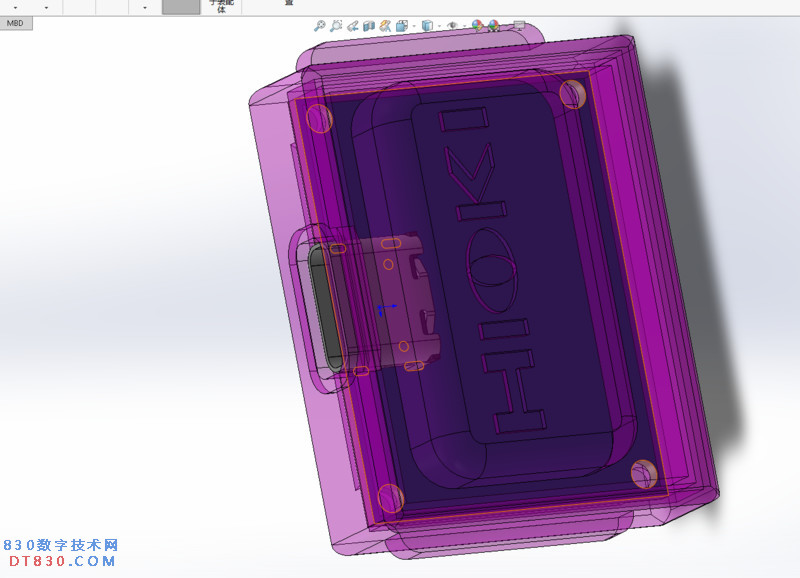The height and width of the screenshot is (578, 800).
Task: Return to the Previous View
Action: coord(353,26)
